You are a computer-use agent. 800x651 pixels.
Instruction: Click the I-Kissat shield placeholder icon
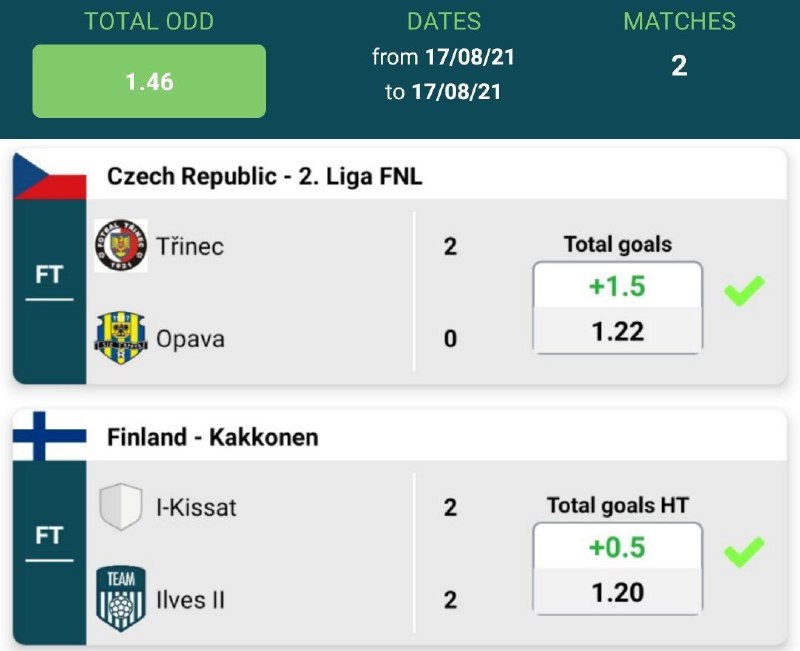click(x=121, y=506)
